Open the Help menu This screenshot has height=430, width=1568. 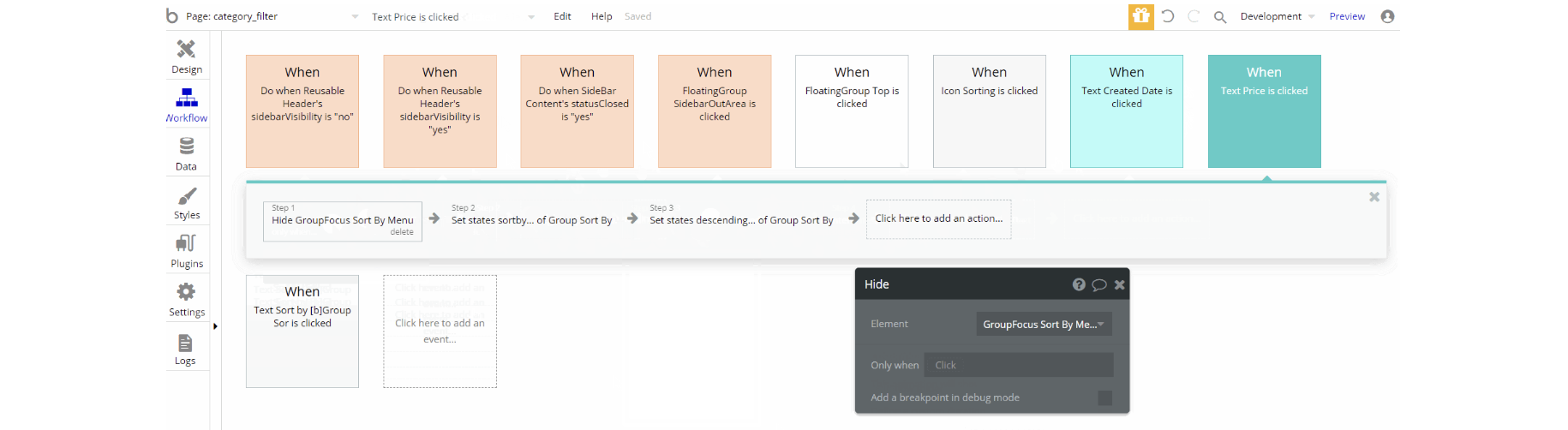point(601,16)
